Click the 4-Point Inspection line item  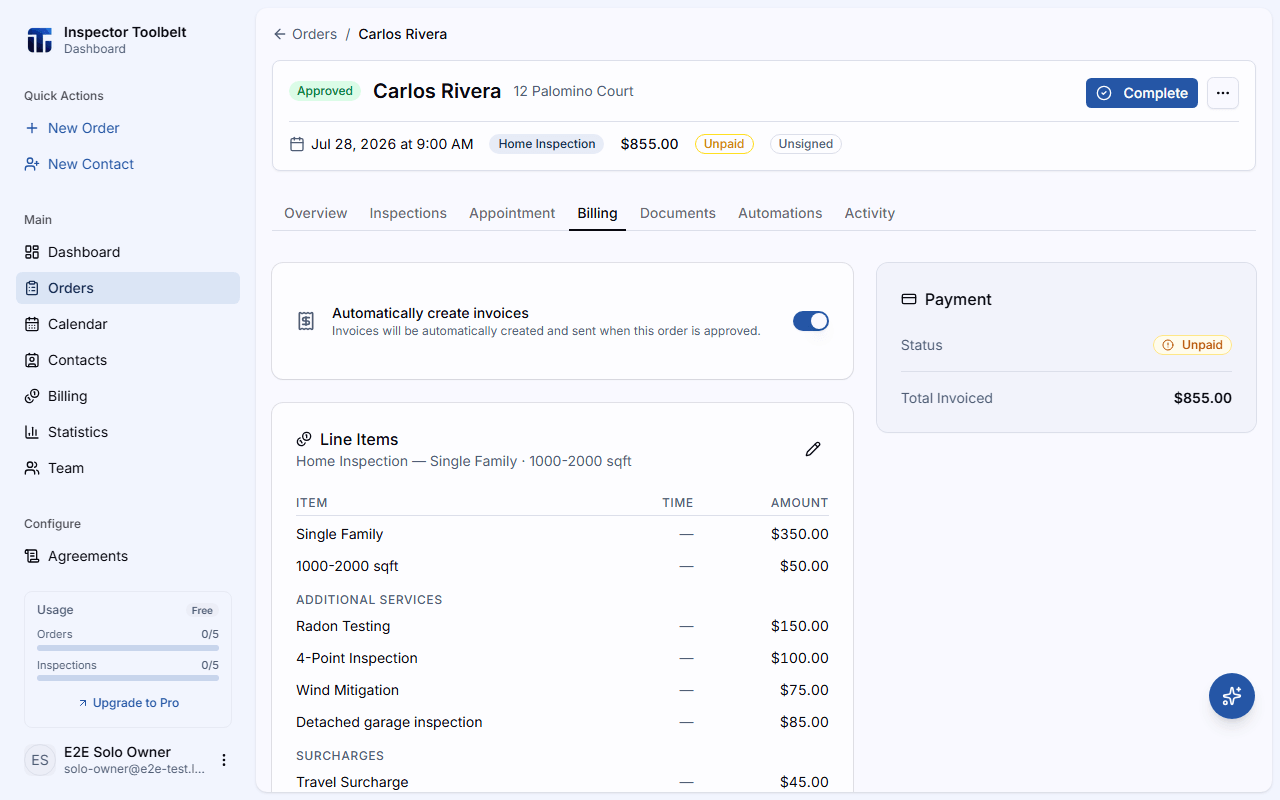click(x=562, y=658)
